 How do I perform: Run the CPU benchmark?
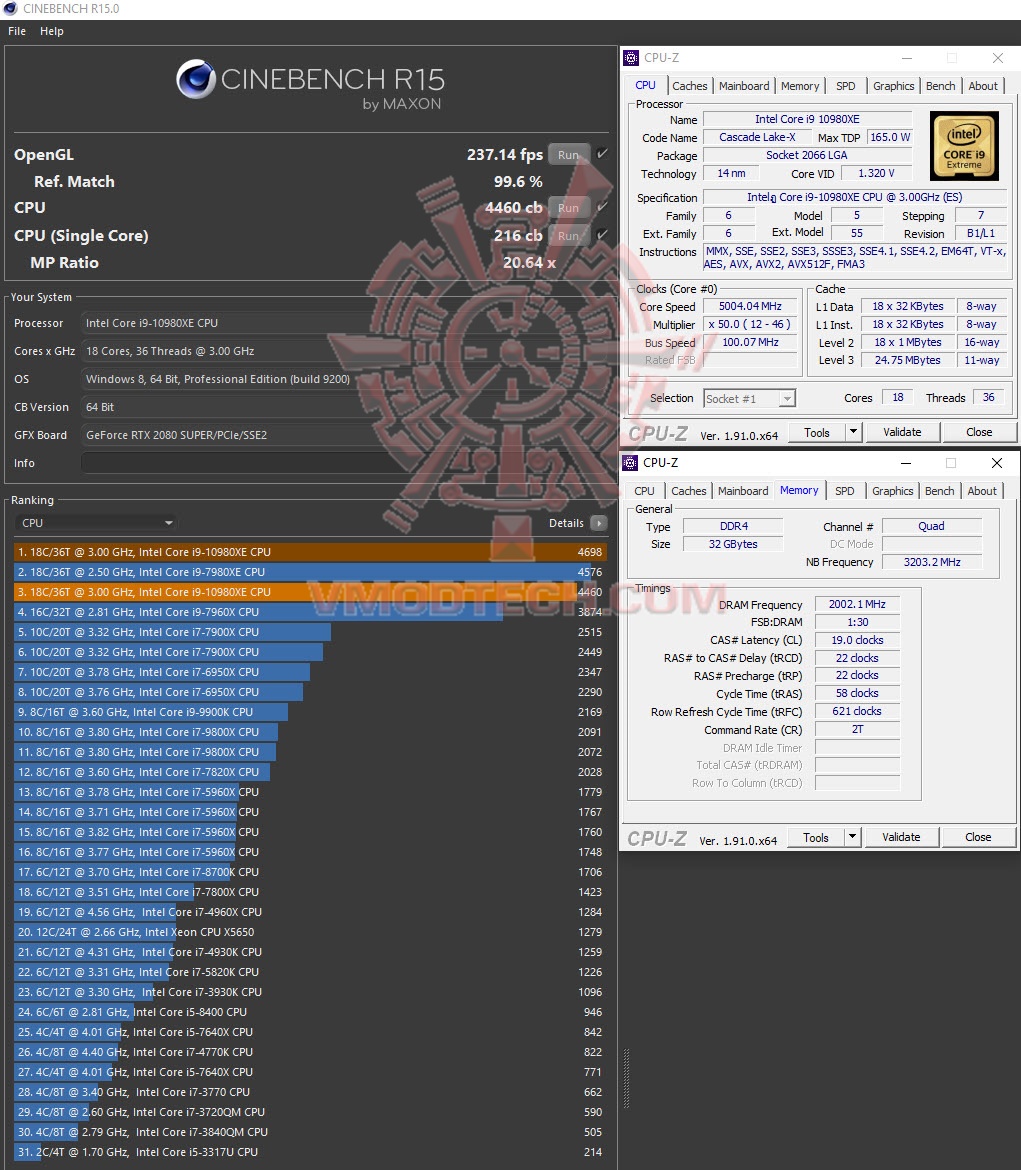pyautogui.click(x=569, y=207)
